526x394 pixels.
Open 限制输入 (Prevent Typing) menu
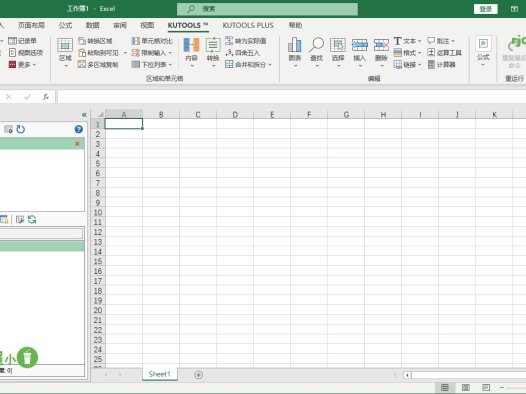152,53
